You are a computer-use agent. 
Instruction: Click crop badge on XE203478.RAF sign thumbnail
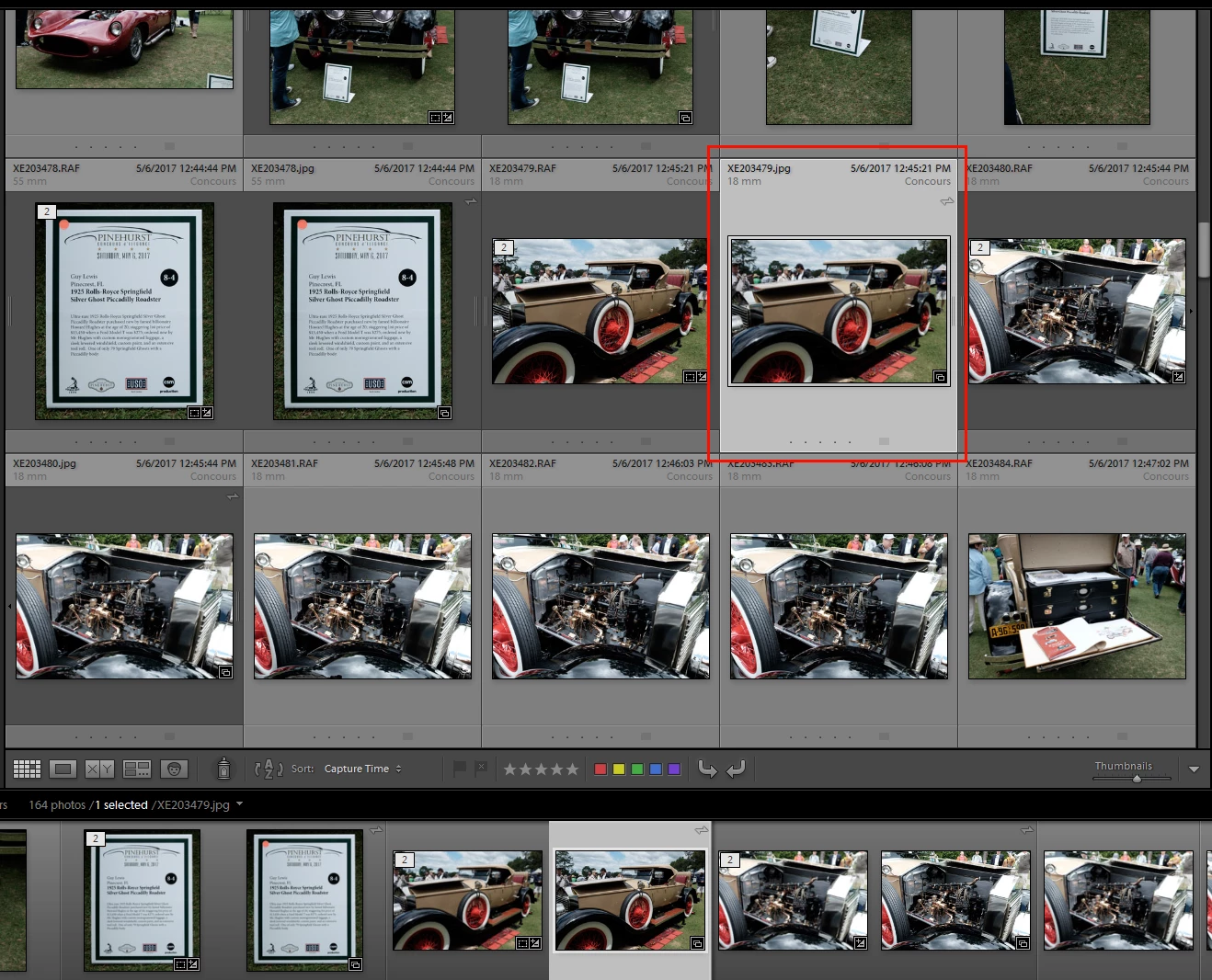[x=194, y=413]
